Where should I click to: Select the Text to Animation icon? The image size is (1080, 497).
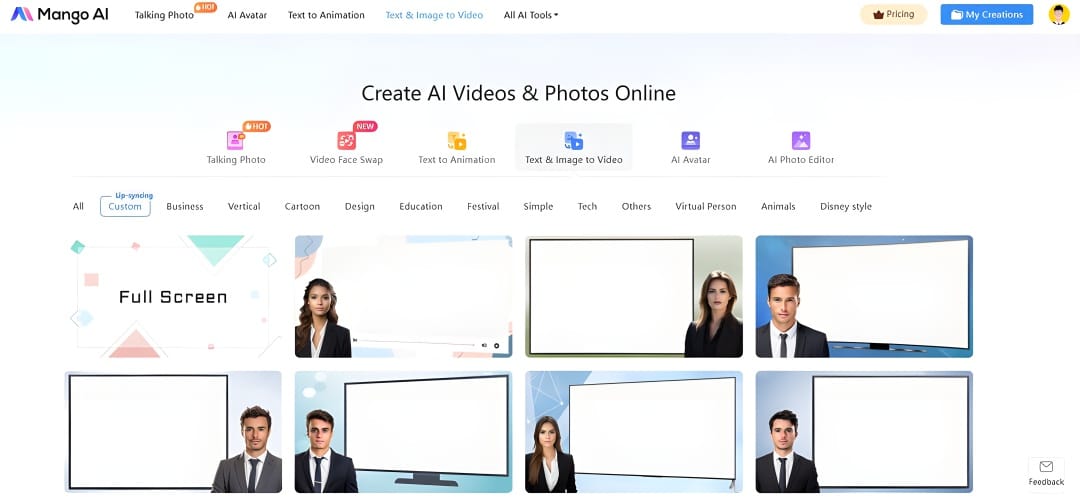coord(456,141)
